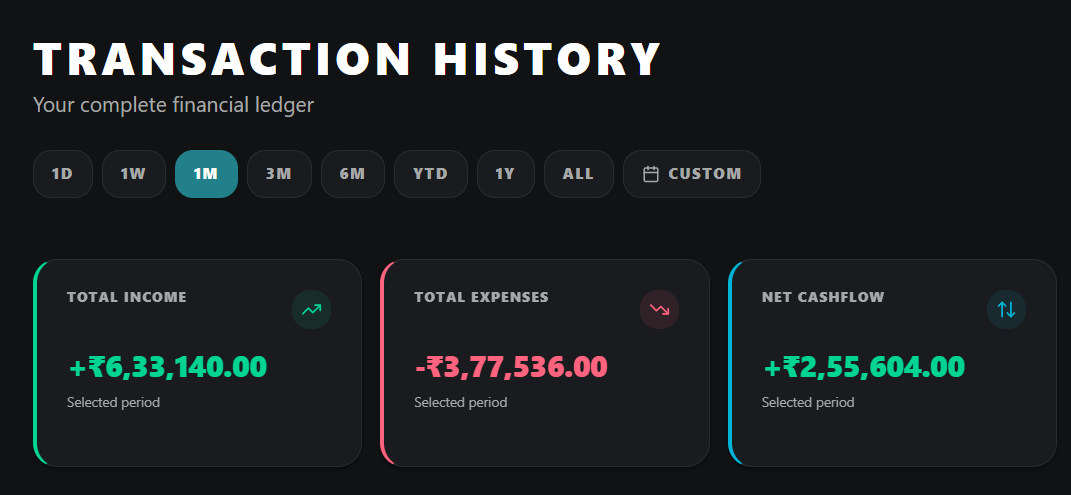Switch to the 6M period
Viewport: 1071px width, 495px height.
[x=352, y=174]
